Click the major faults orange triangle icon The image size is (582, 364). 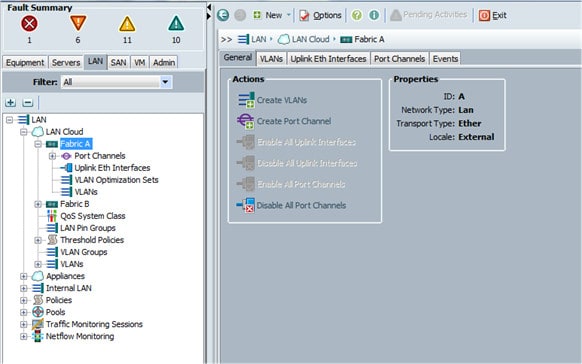point(78,23)
